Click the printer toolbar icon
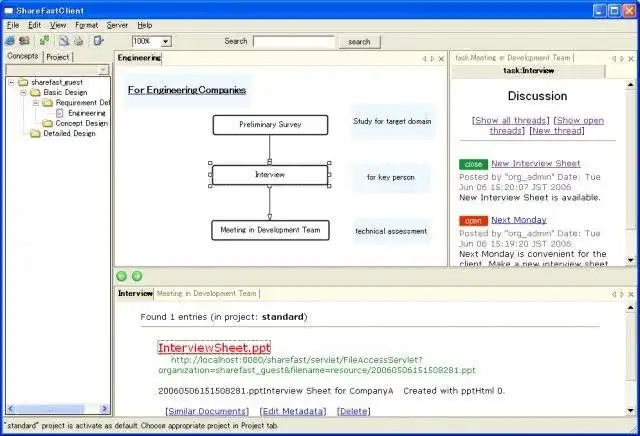This screenshot has width=640, height=436. [x=78, y=40]
